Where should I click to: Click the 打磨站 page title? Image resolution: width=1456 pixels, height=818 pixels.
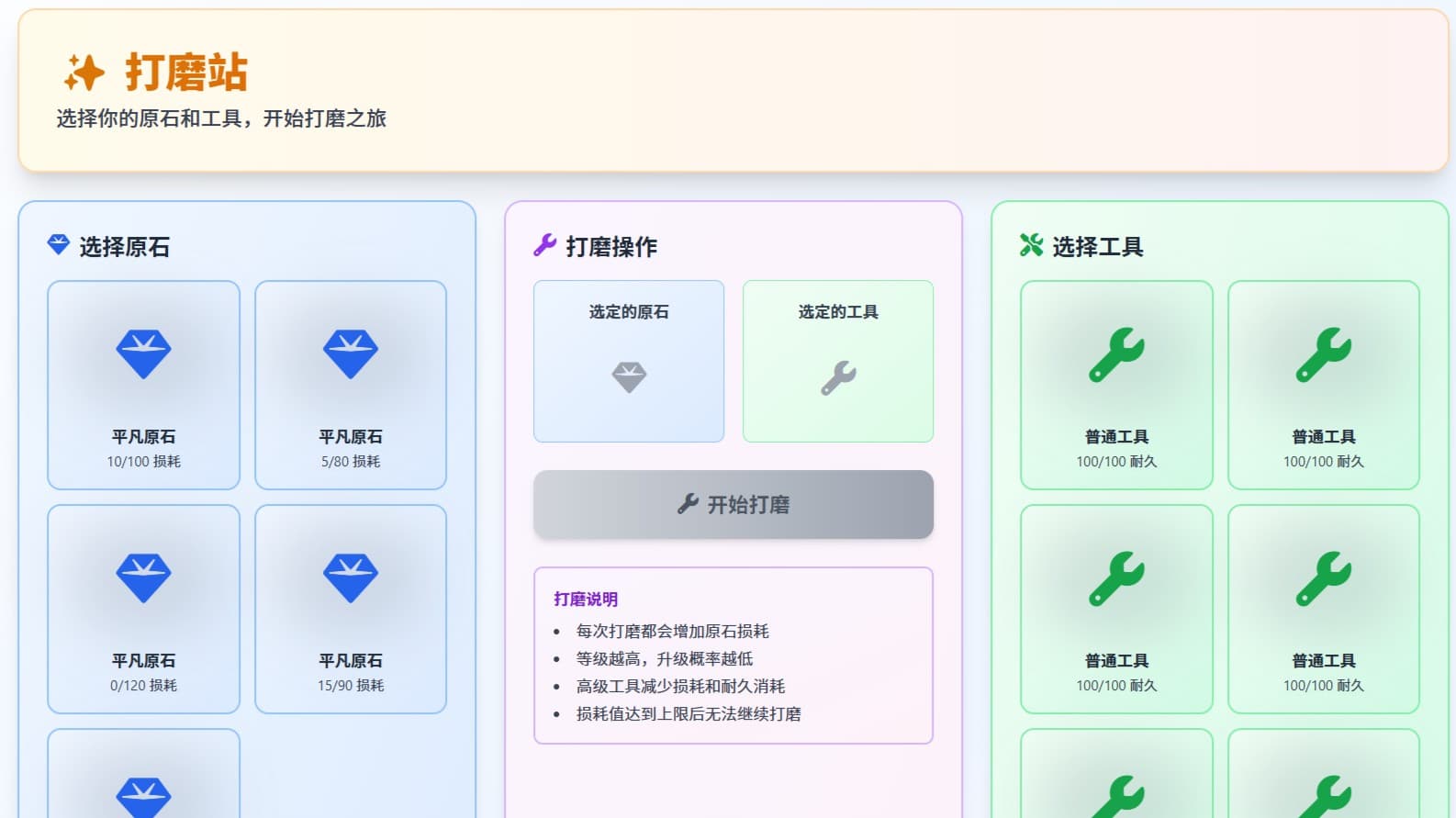click(186, 73)
